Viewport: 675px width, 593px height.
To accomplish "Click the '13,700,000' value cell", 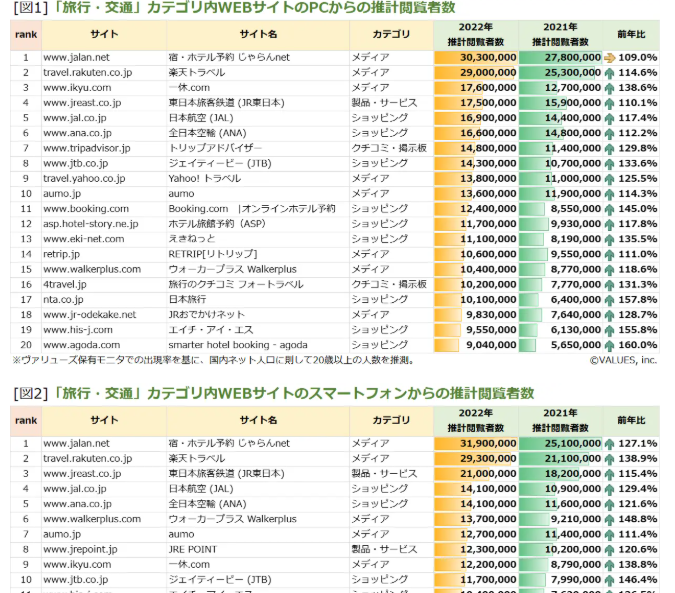I will point(476,519).
